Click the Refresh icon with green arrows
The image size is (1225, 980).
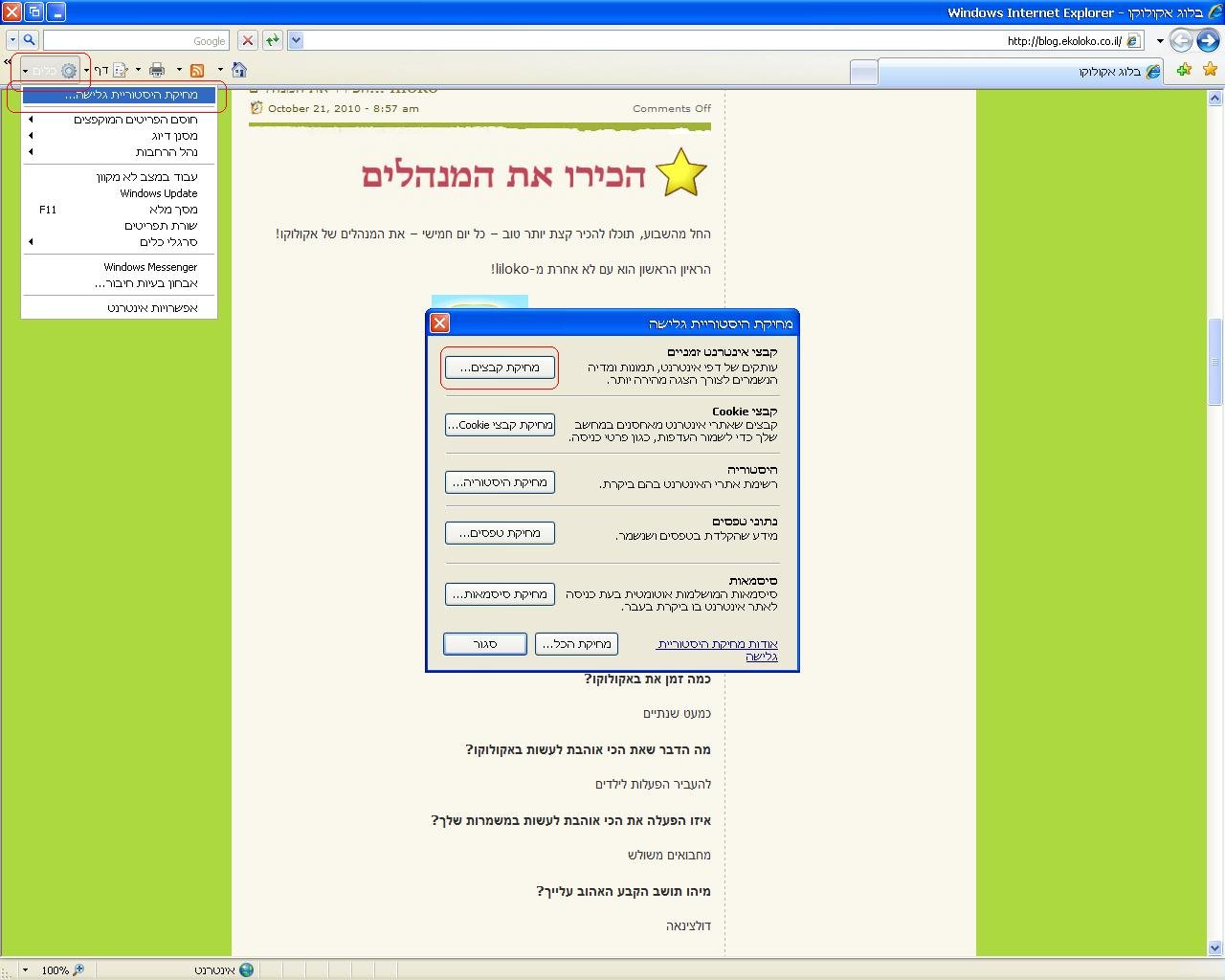[273, 40]
